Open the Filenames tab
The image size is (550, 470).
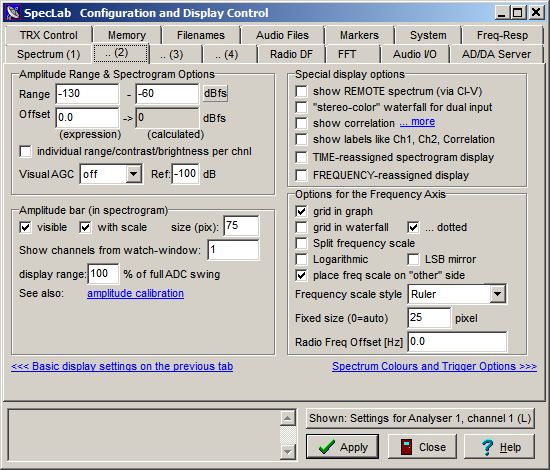[201, 35]
